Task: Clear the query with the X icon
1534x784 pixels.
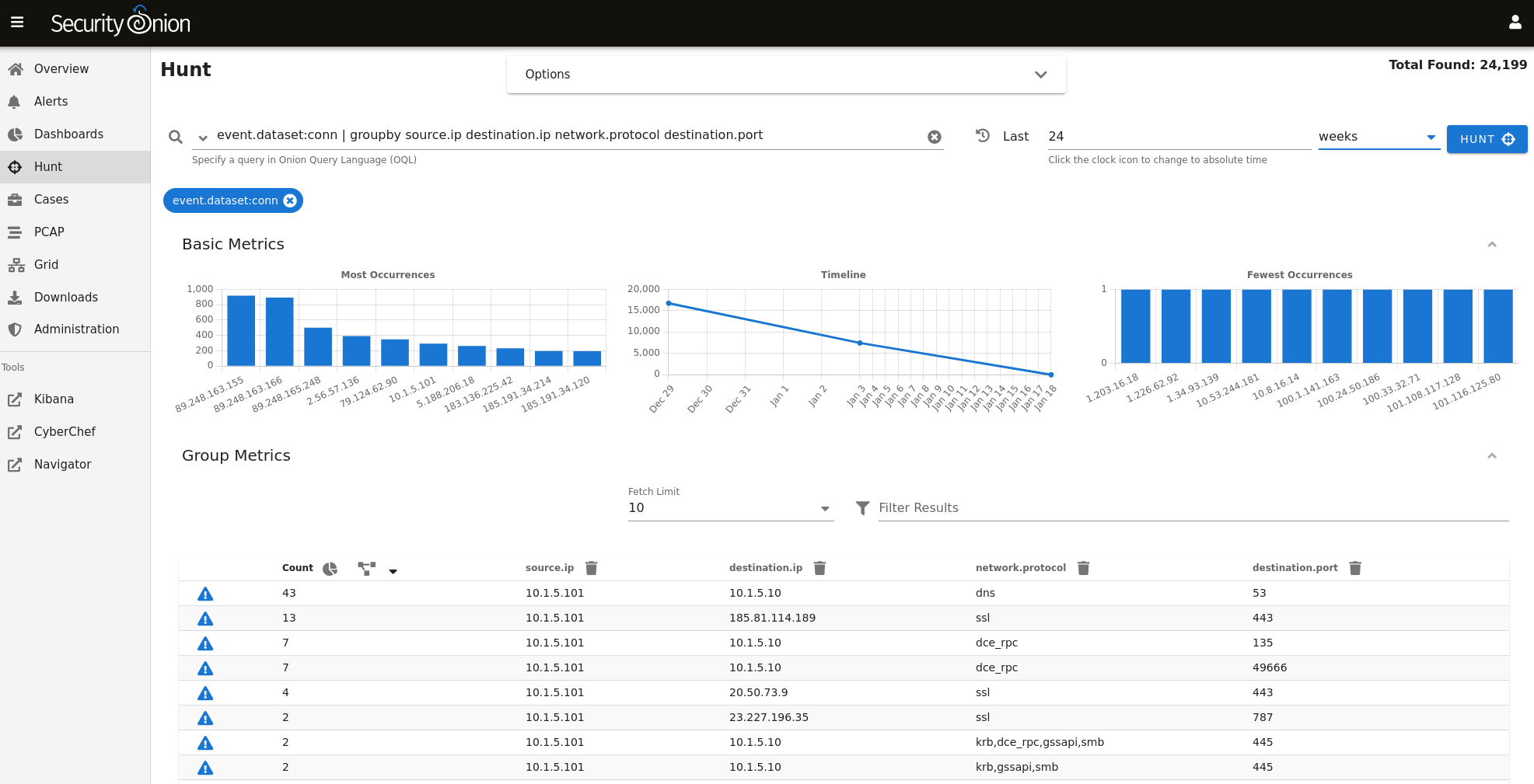Action: click(934, 137)
